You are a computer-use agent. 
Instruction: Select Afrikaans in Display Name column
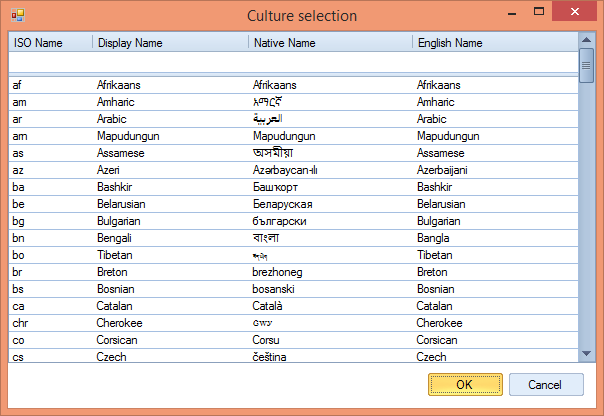pos(119,85)
